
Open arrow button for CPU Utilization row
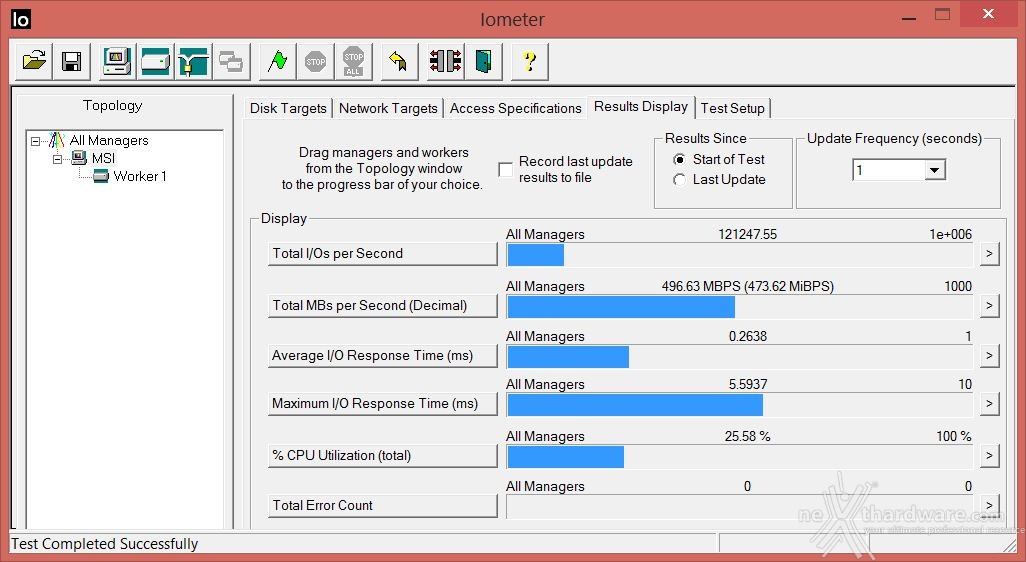pyautogui.click(x=989, y=455)
